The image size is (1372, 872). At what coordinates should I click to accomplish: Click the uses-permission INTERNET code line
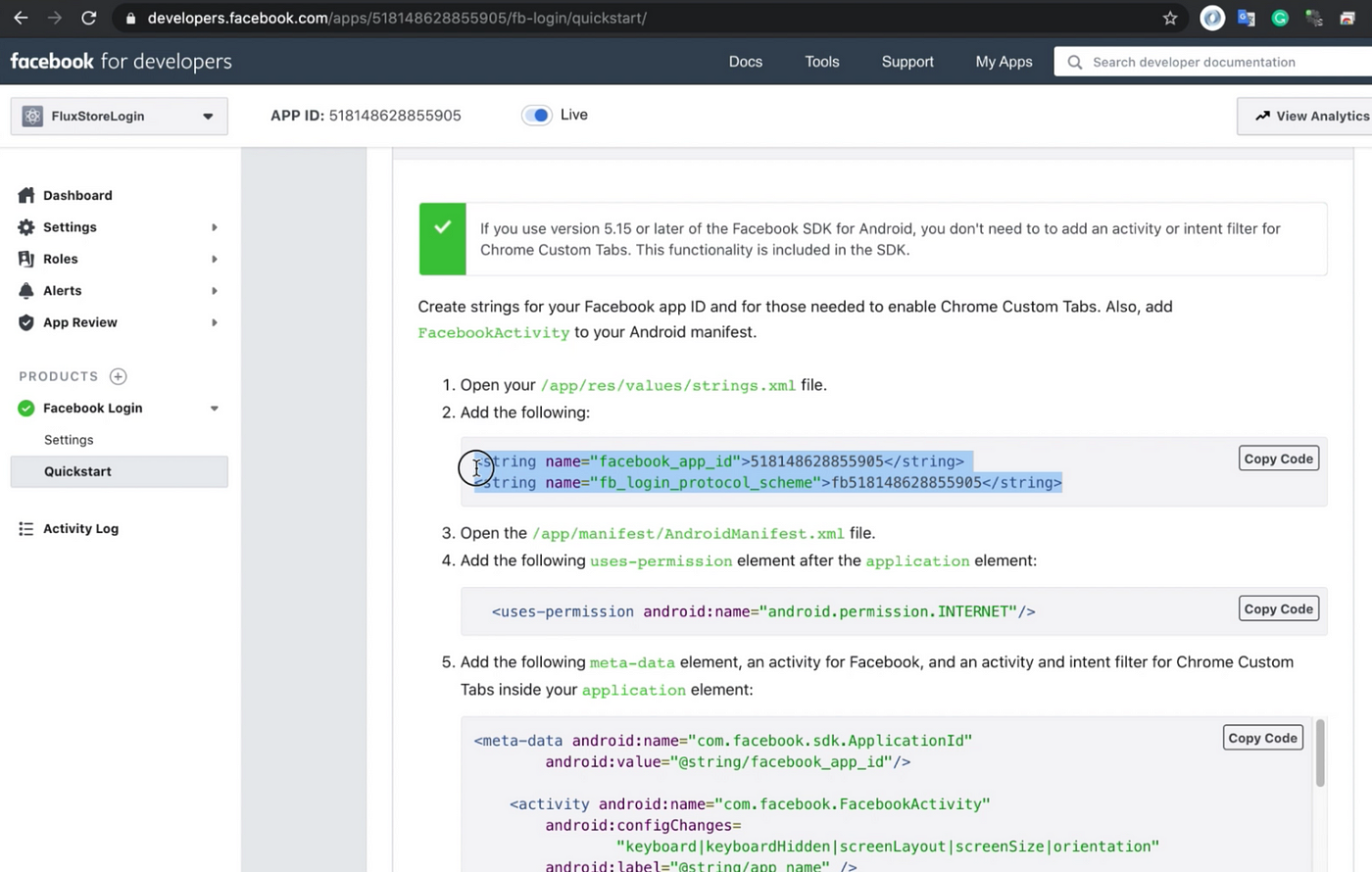point(763,611)
